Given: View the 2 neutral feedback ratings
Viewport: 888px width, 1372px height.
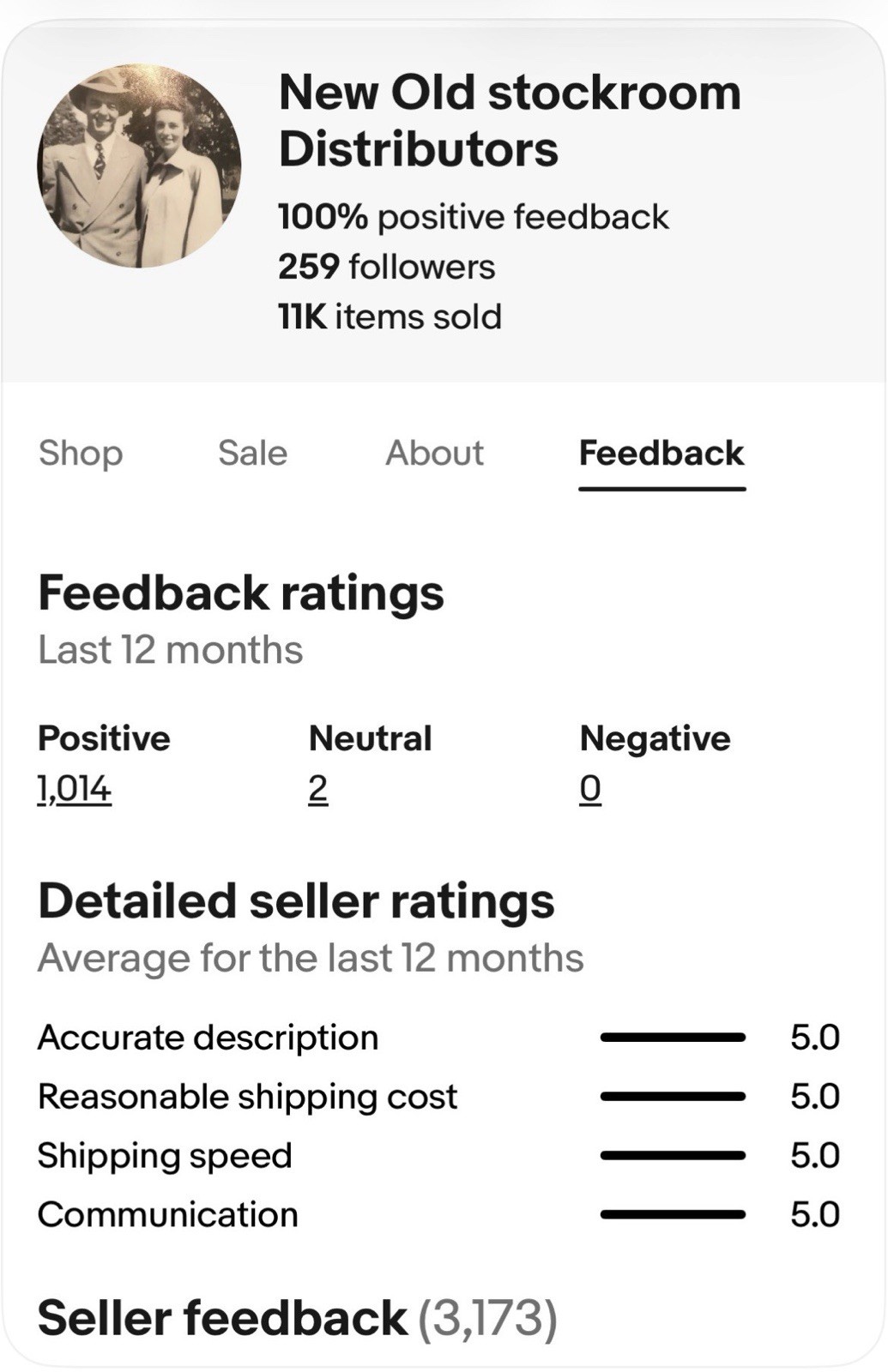Looking at the screenshot, I should 318,788.
